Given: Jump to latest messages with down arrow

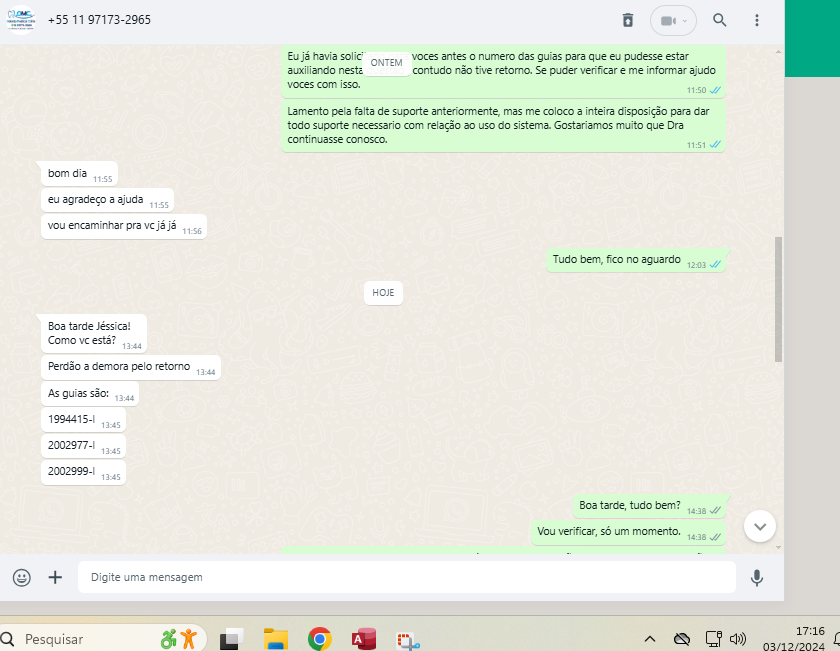Looking at the screenshot, I should pos(760,526).
